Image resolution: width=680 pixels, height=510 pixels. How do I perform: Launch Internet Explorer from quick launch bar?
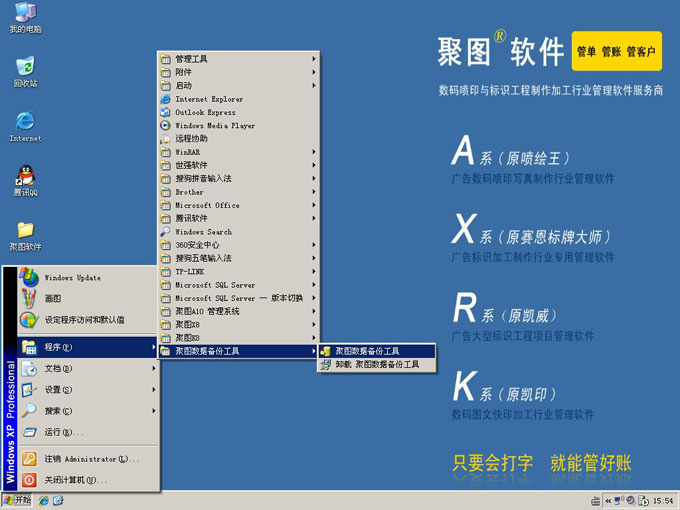coord(44,501)
